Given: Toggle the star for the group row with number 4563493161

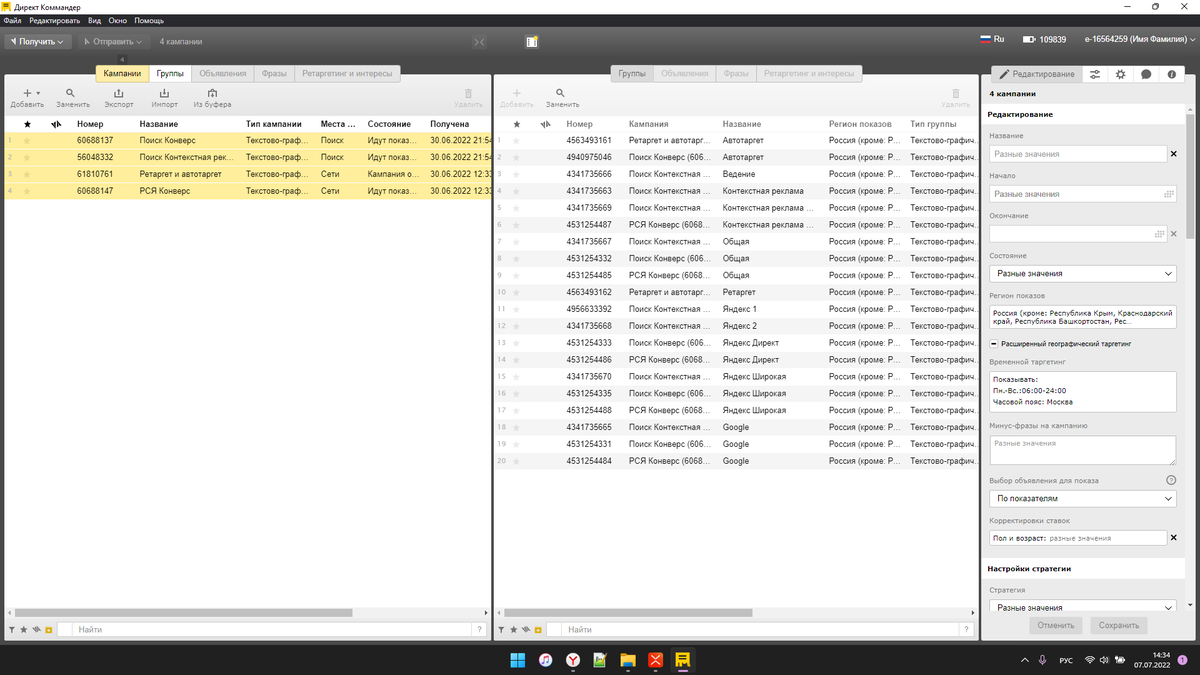Looking at the screenshot, I should pos(516,140).
